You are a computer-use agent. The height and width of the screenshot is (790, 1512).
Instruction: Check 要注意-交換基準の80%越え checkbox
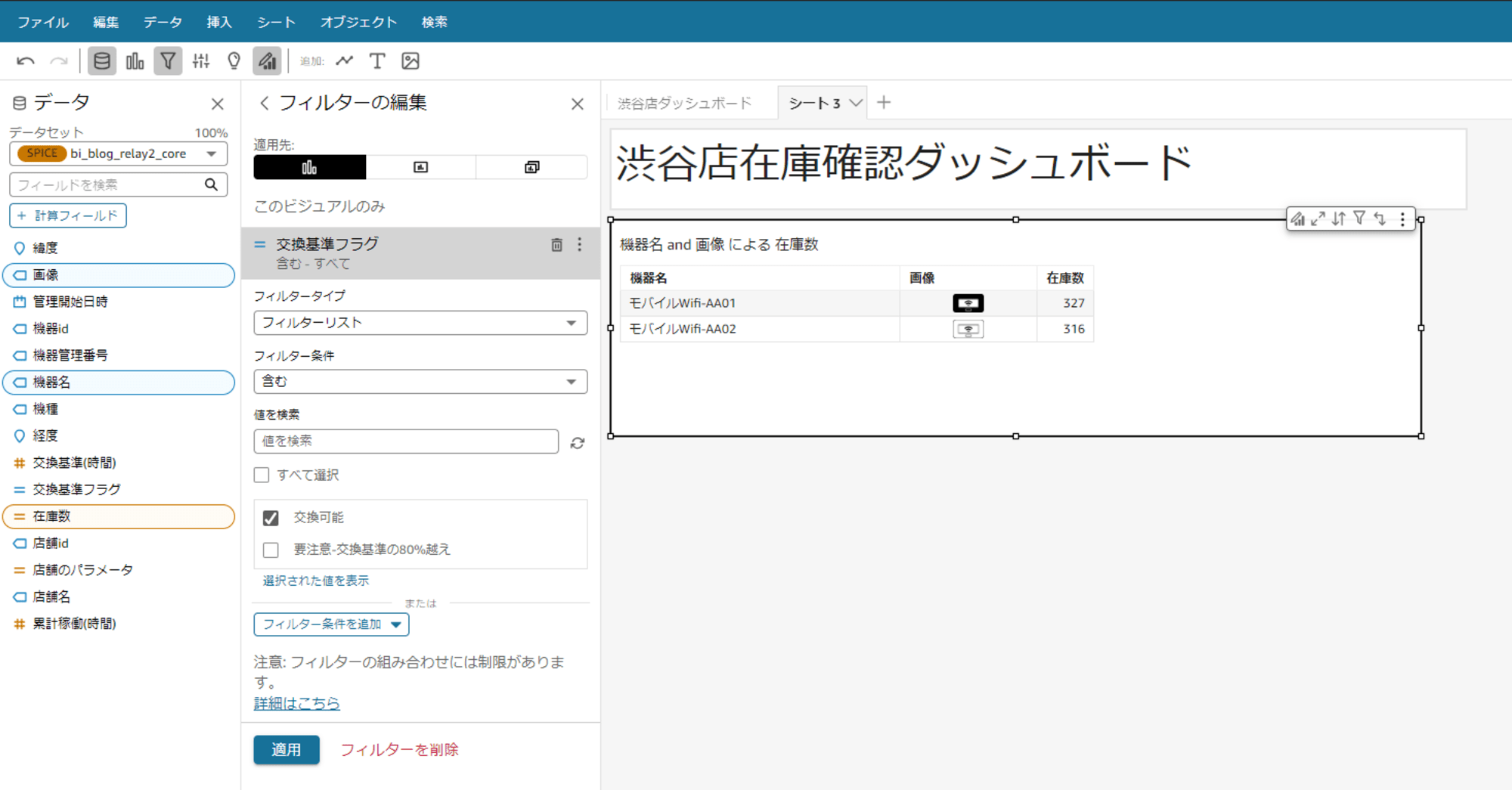(x=271, y=550)
